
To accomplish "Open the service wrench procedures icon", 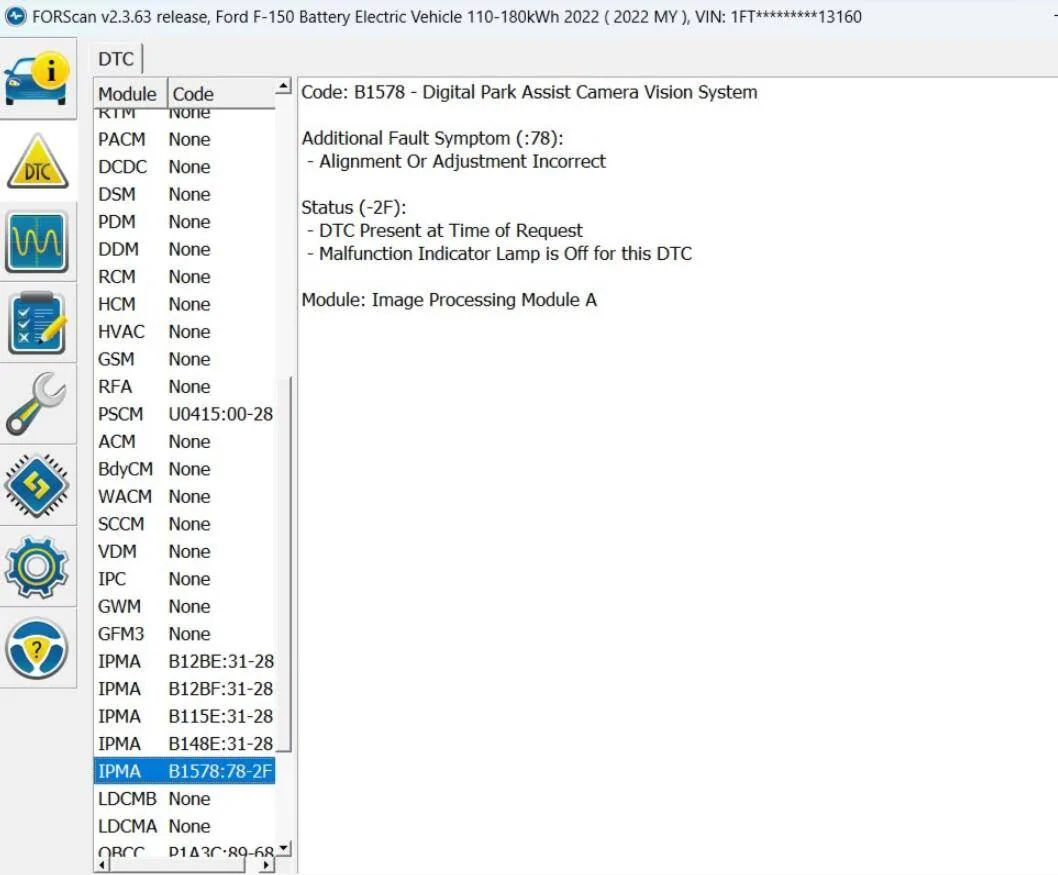I will (37, 404).
